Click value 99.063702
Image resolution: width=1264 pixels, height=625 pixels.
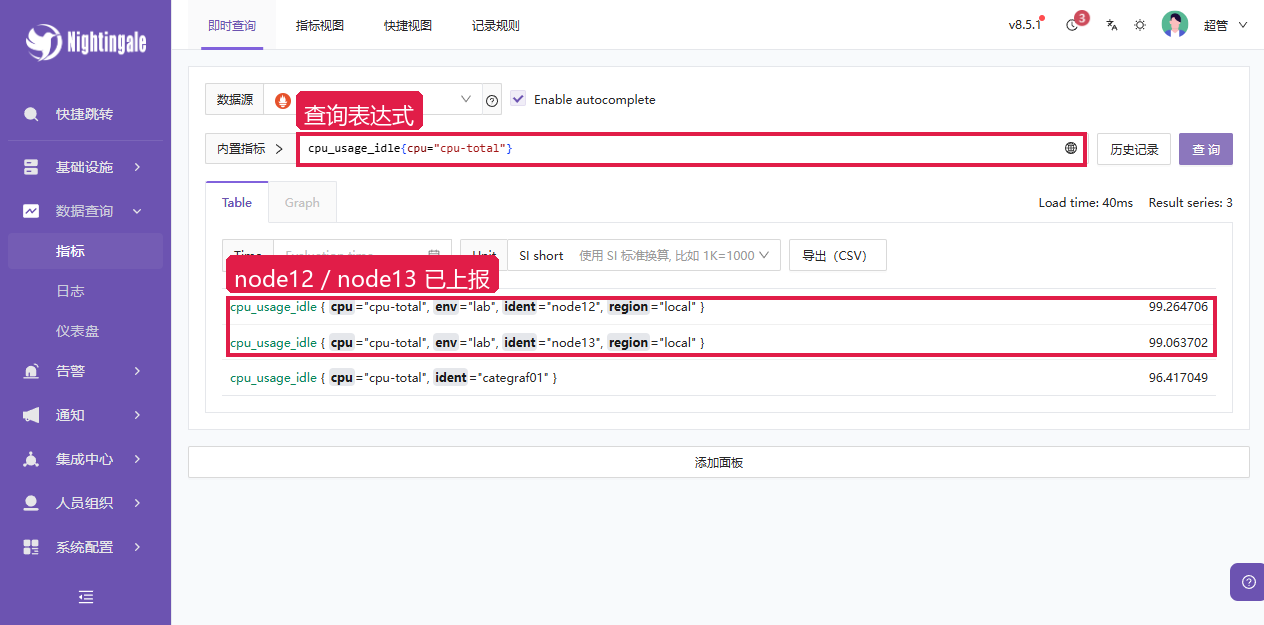click(x=1178, y=342)
